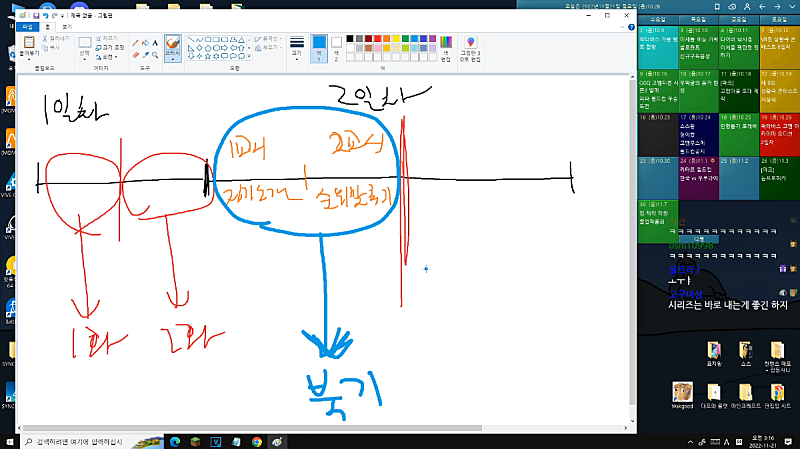This screenshot has width=800, height=449.
Task: Select the Text tool
Action: pos(155,43)
